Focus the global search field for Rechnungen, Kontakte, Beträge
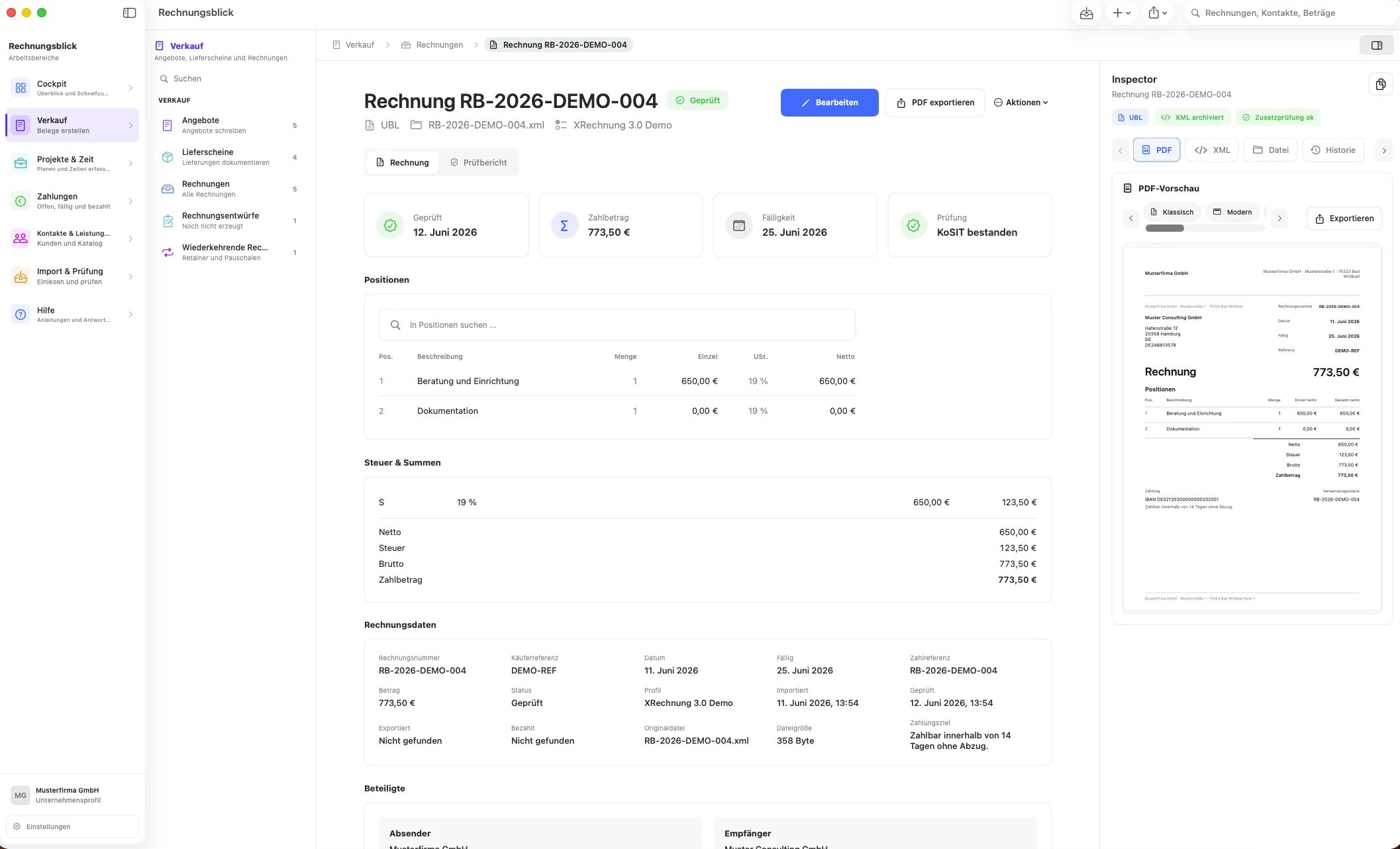Screen dimensions: 1400x849 click(x=1291, y=13)
